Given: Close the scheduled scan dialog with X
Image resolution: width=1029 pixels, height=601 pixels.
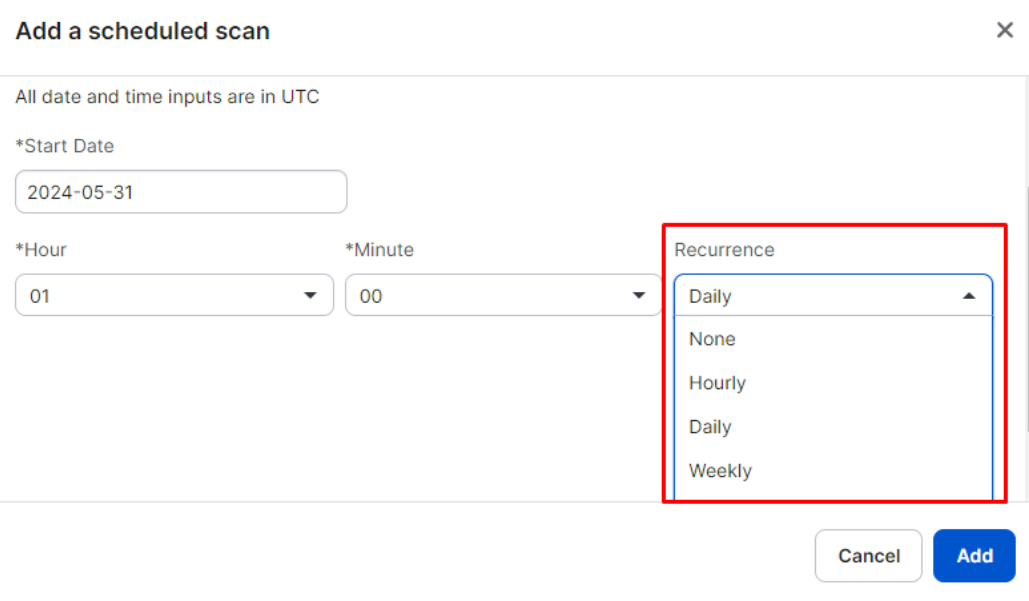Looking at the screenshot, I should (1005, 30).
